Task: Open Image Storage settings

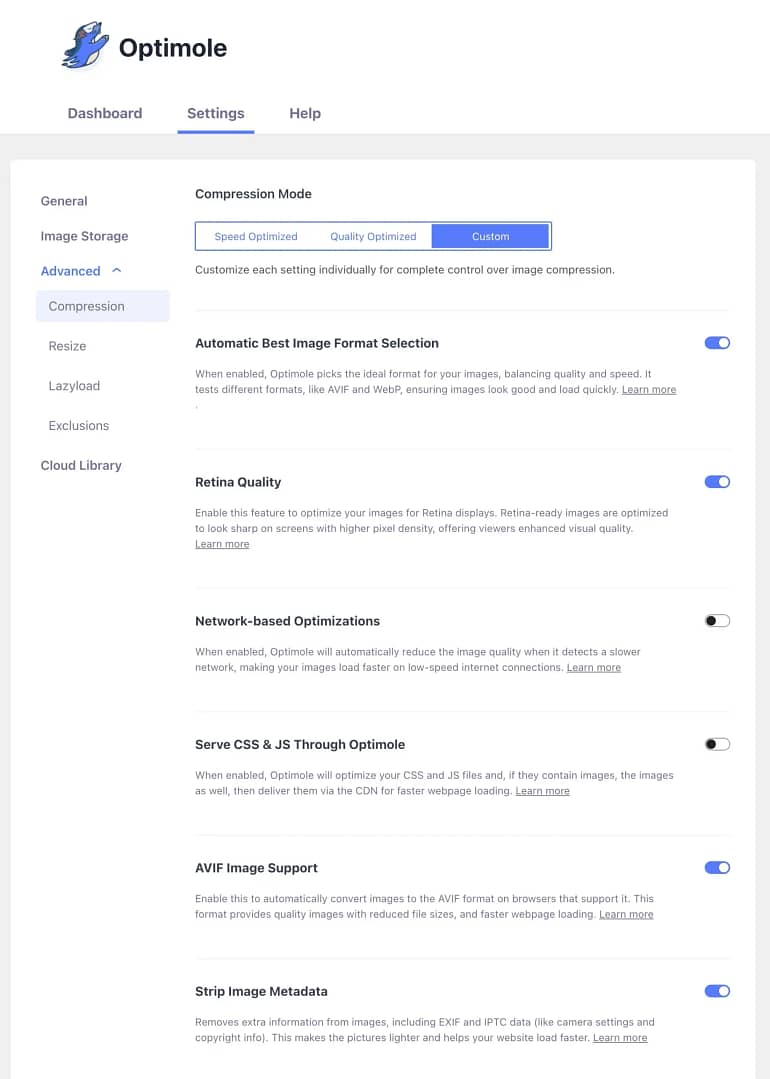Action: pyautogui.click(x=84, y=236)
